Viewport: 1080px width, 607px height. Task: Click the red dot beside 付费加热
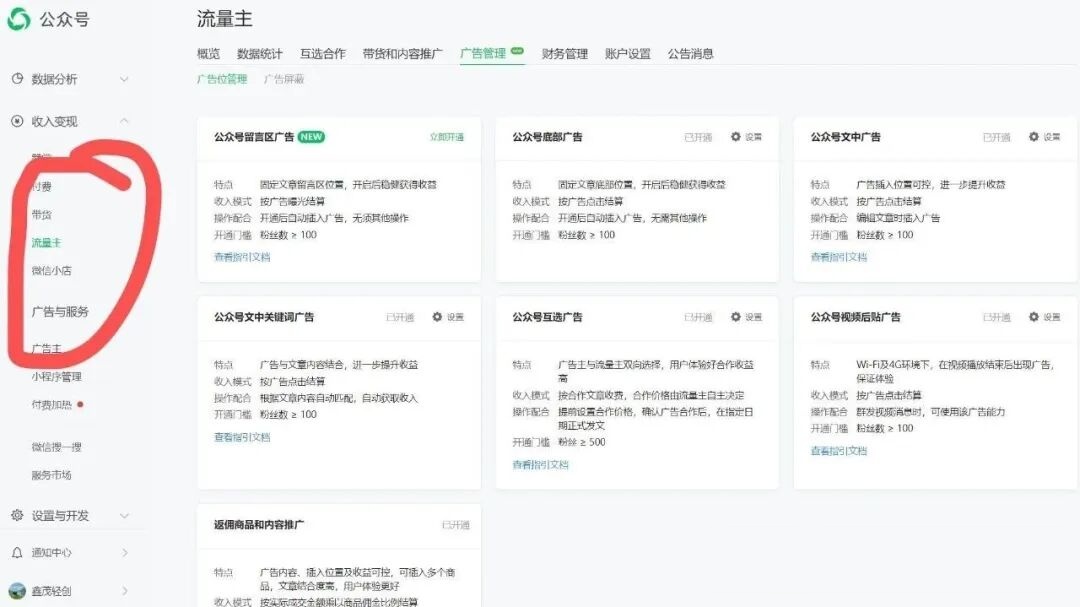[x=81, y=404]
